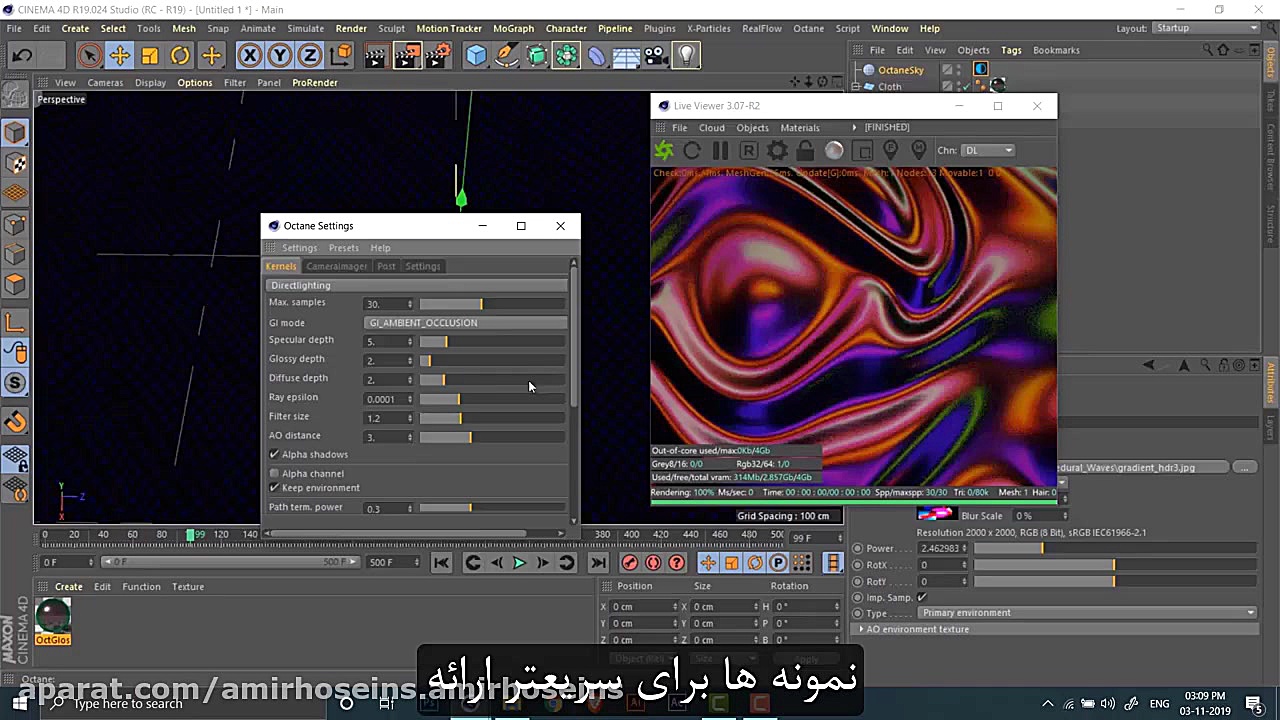Open the MoGraph menu
Screen dimensions: 1280x720
point(513,28)
